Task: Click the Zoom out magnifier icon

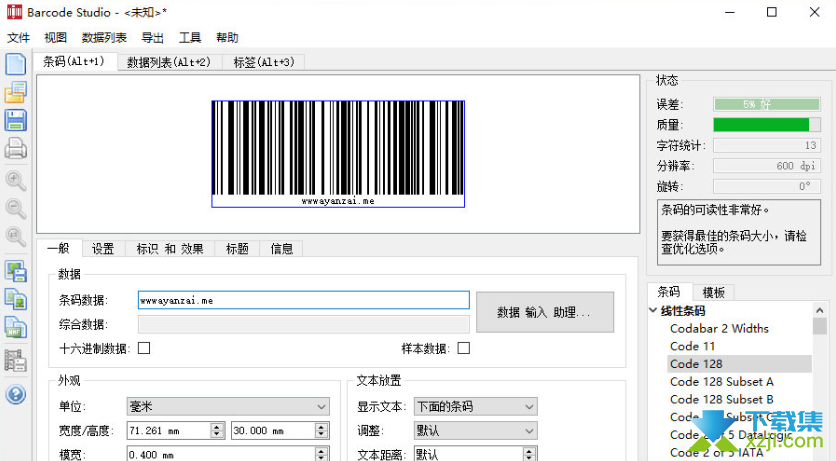Action: pos(15,208)
